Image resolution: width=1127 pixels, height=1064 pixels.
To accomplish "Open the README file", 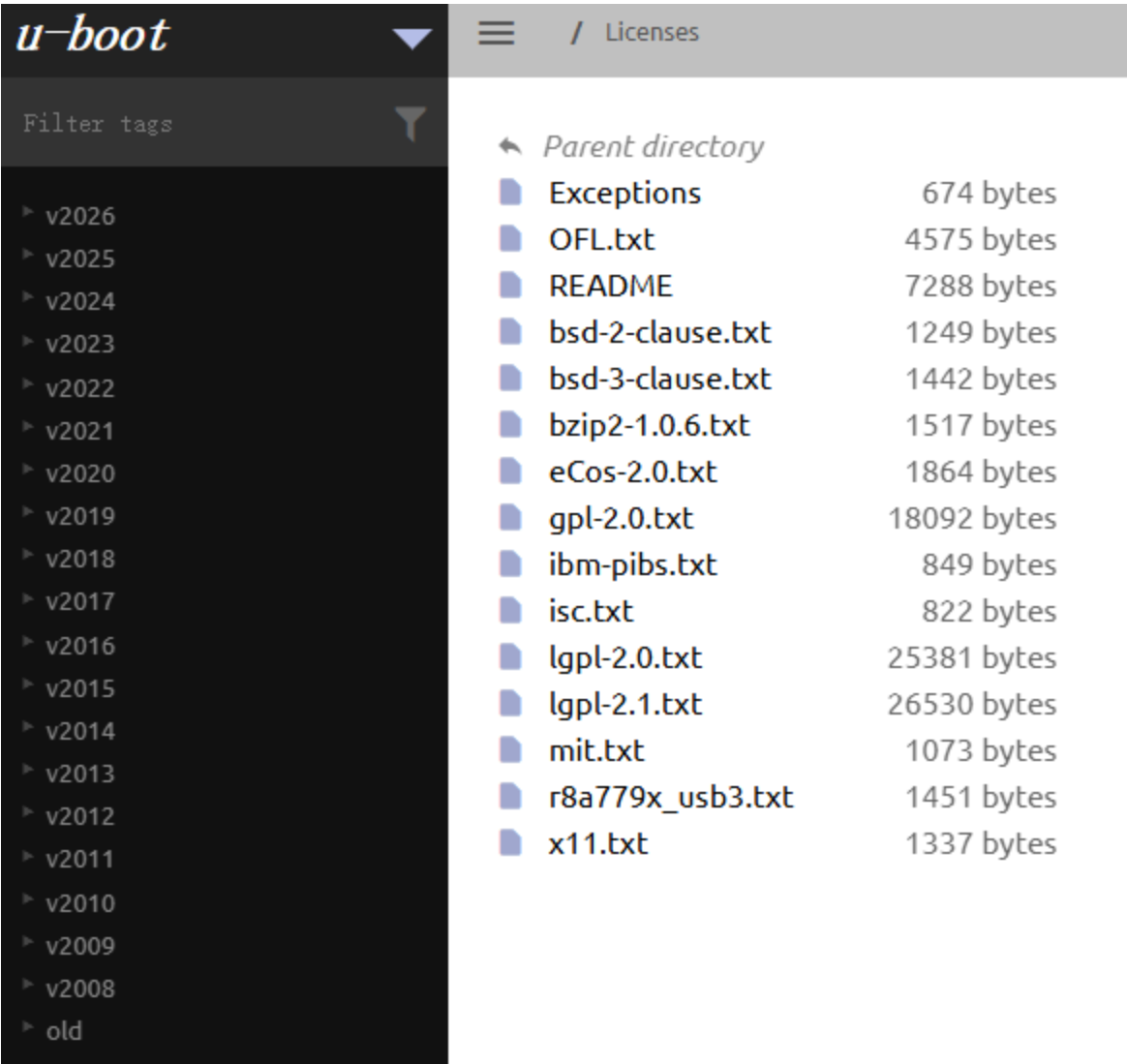I will point(610,286).
